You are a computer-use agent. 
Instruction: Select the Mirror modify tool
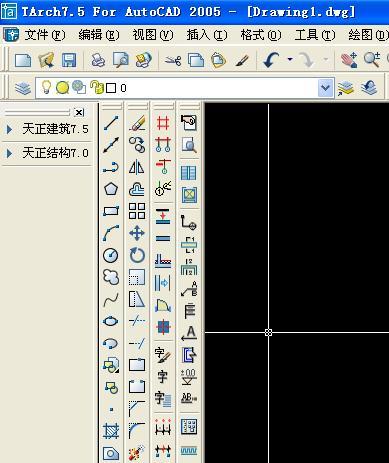[137, 167]
